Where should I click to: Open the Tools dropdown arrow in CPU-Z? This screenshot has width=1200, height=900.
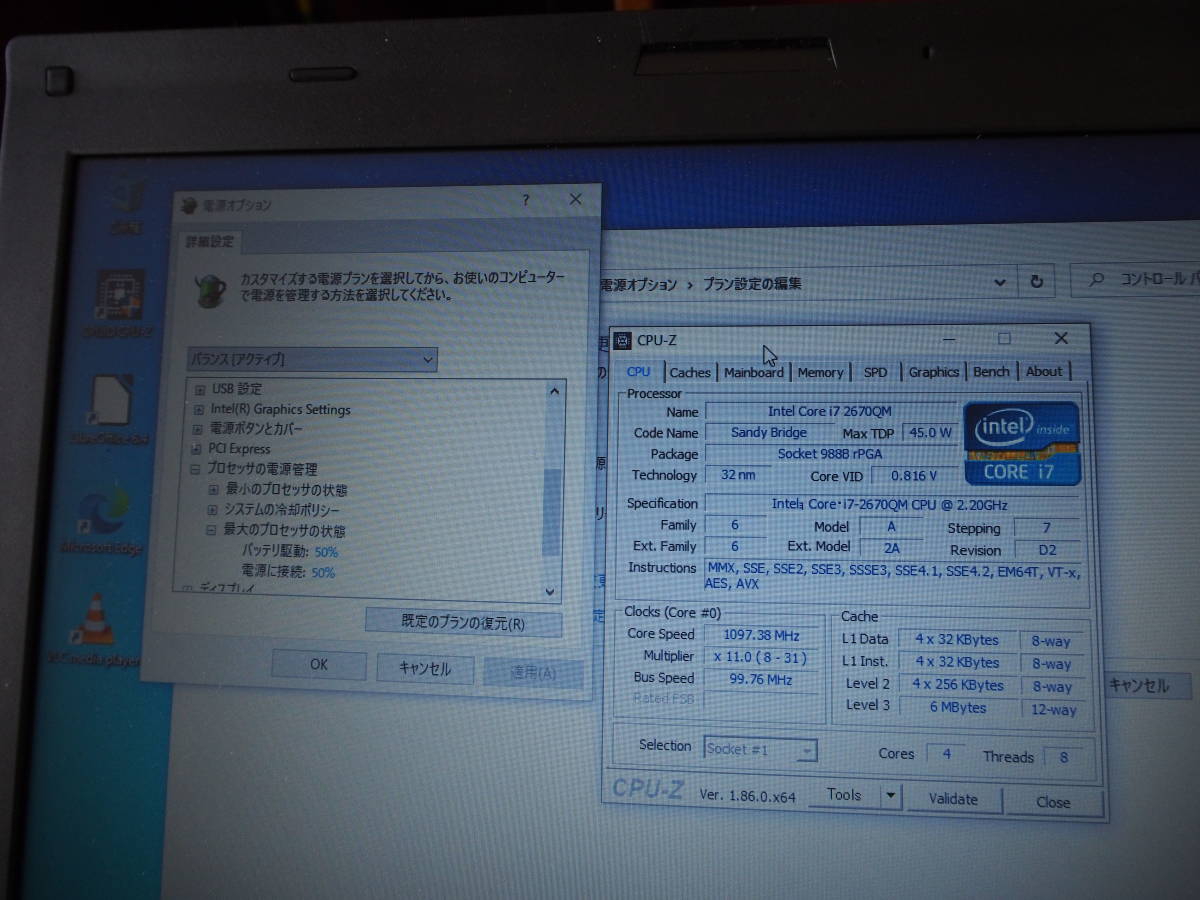pos(891,796)
